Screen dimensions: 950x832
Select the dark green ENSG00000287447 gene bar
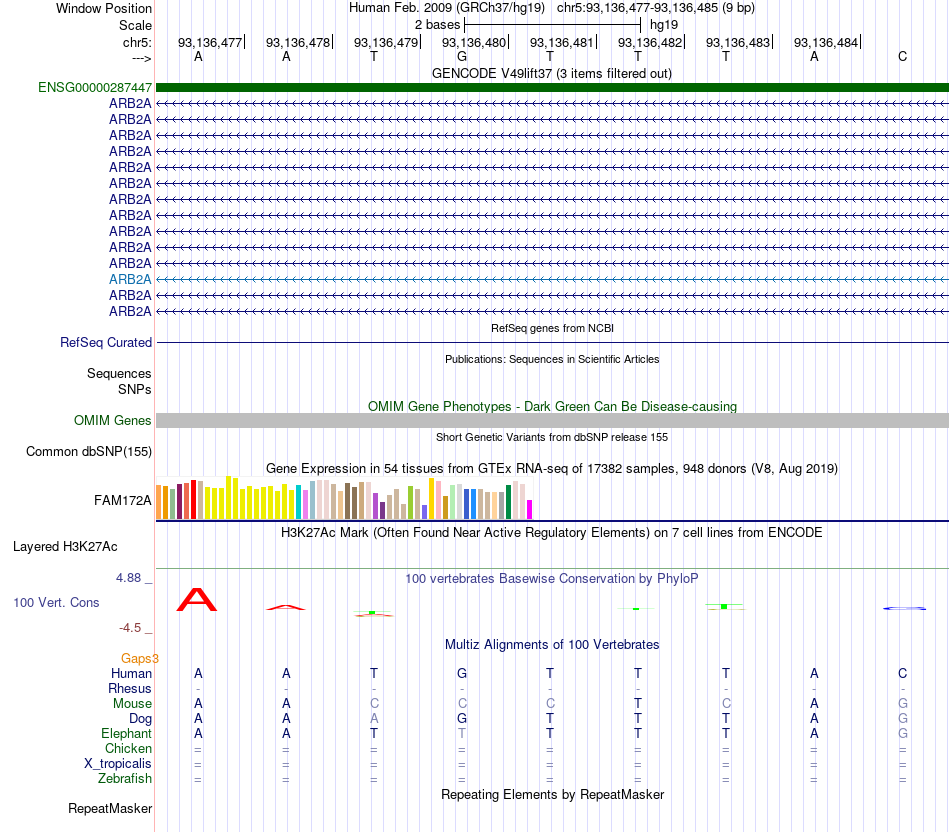[552, 87]
